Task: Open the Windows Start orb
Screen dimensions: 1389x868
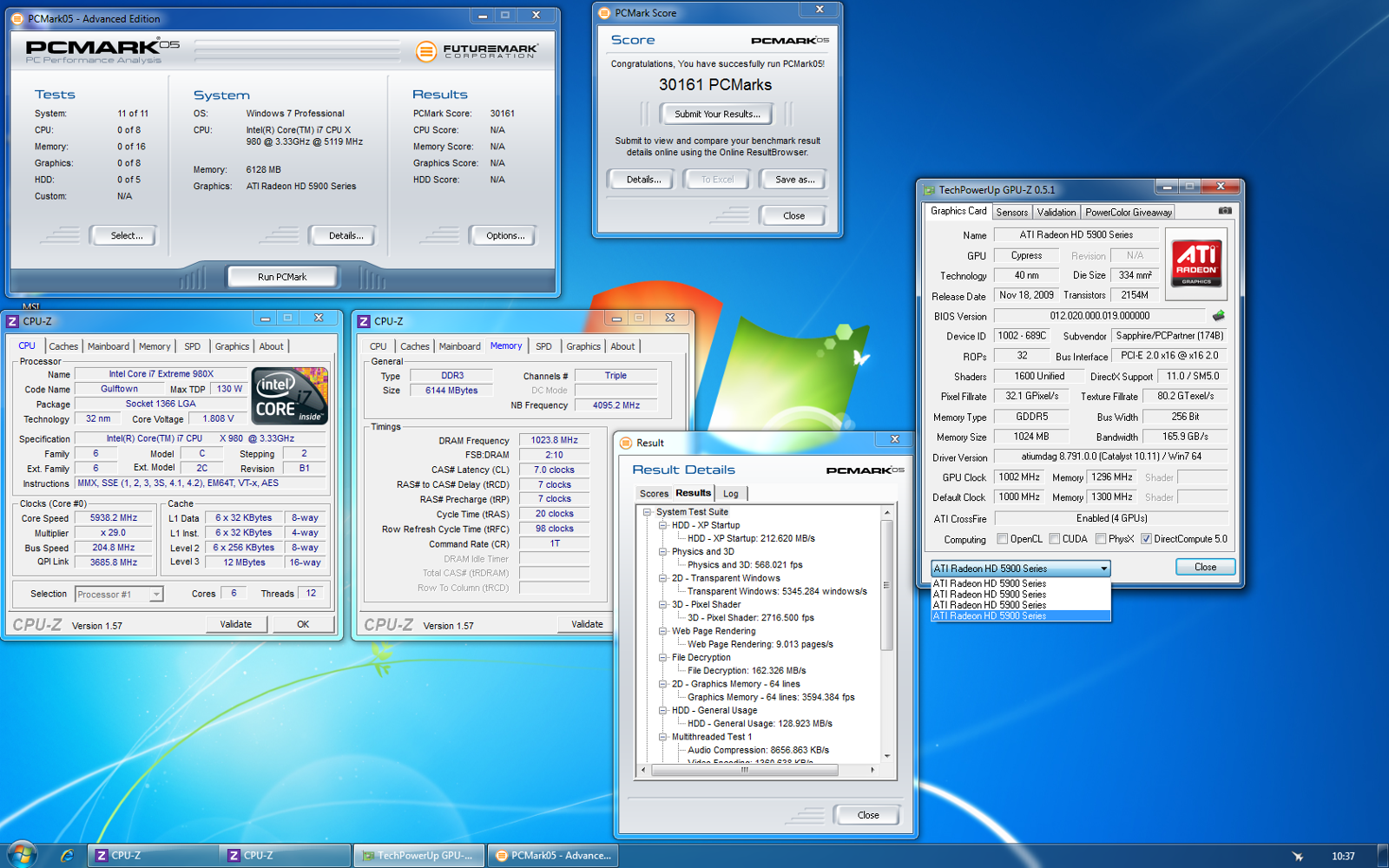Action: click(21, 855)
